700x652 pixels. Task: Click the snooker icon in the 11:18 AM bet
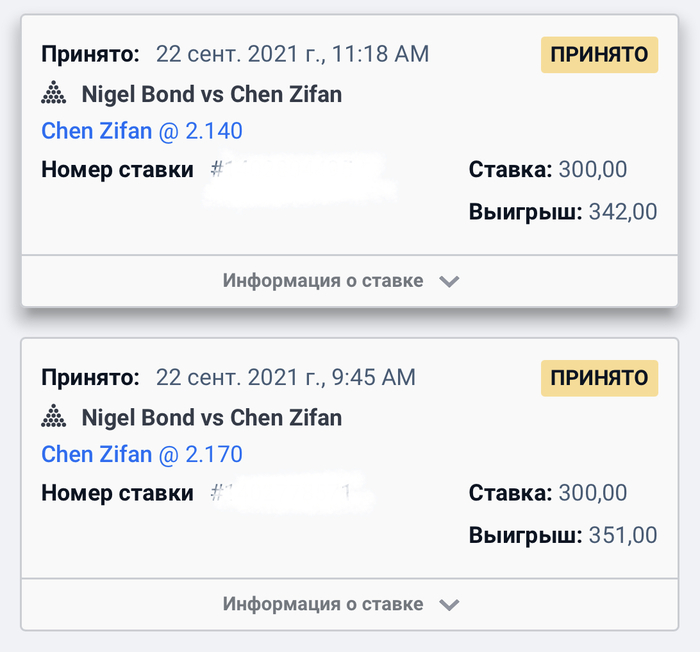pyautogui.click(x=54, y=95)
